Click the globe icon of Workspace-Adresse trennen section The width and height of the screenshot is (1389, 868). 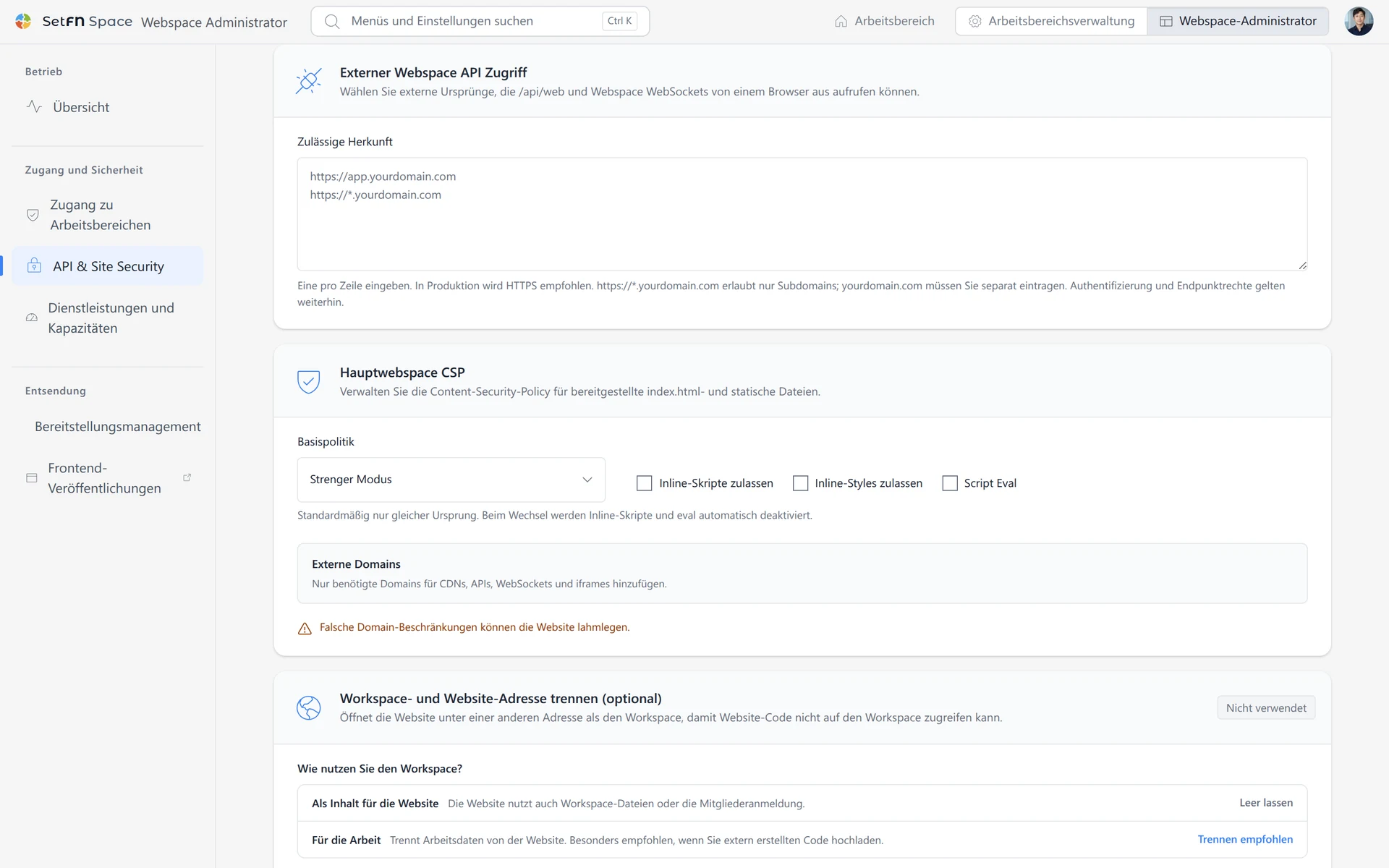point(308,707)
